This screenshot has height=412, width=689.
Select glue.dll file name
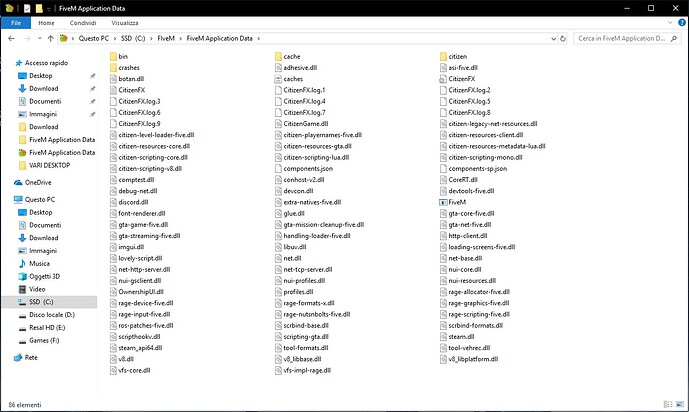[294, 213]
